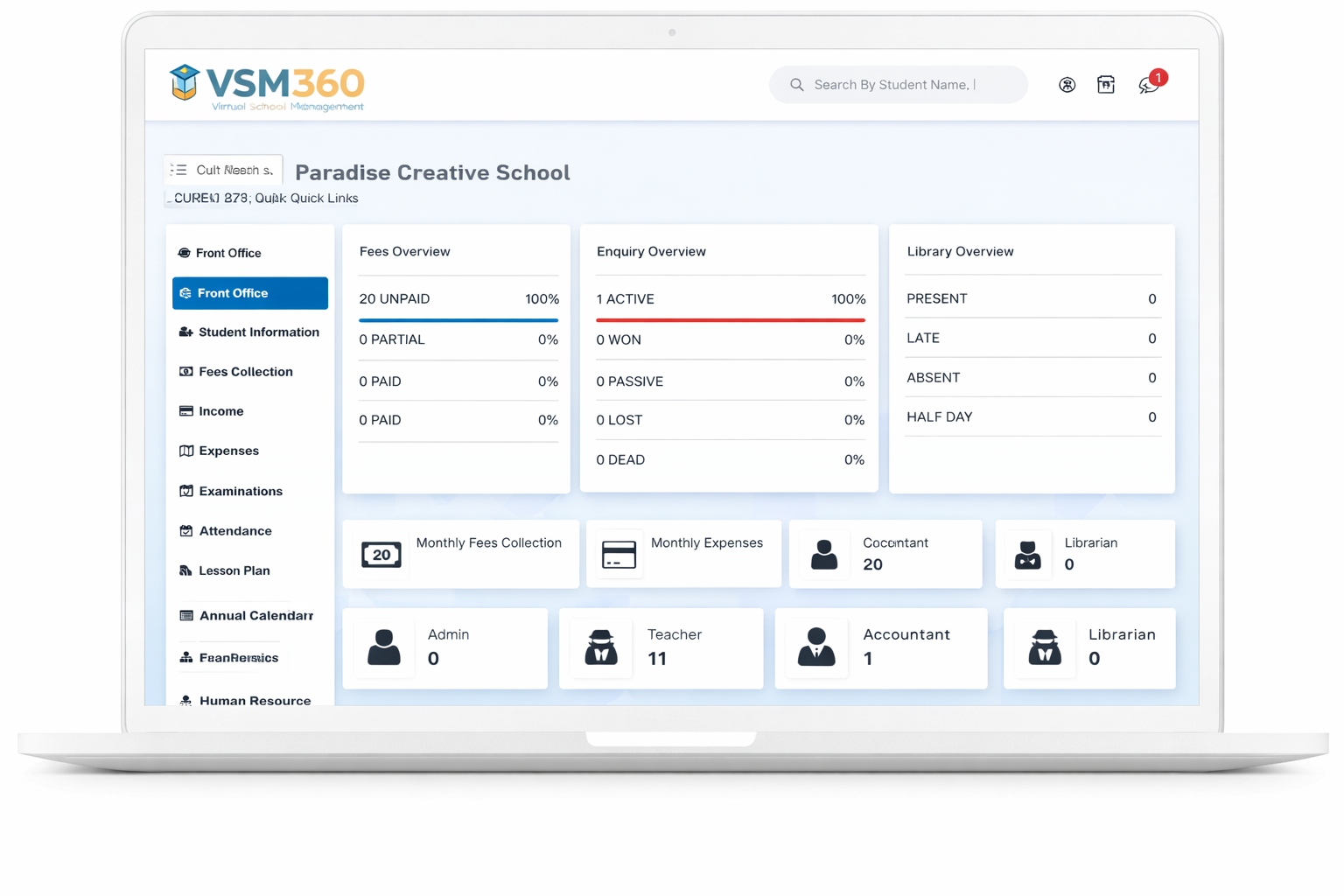Click the Monthly Expenses card icon
1344x896 pixels.
coord(619,555)
